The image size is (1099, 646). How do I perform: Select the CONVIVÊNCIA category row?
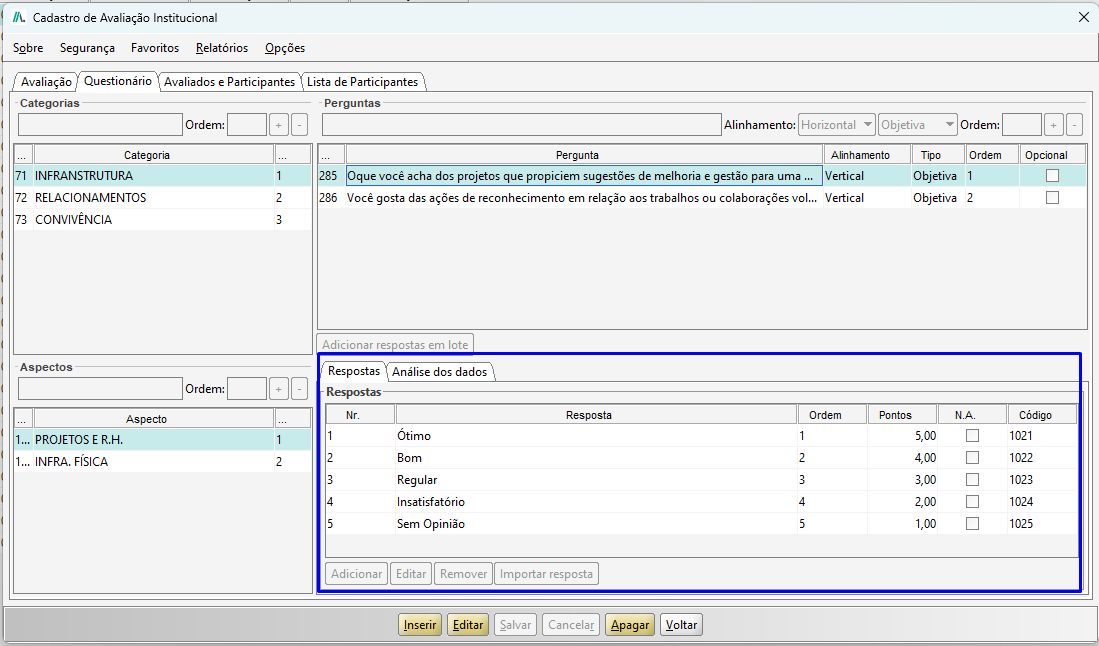click(163, 219)
